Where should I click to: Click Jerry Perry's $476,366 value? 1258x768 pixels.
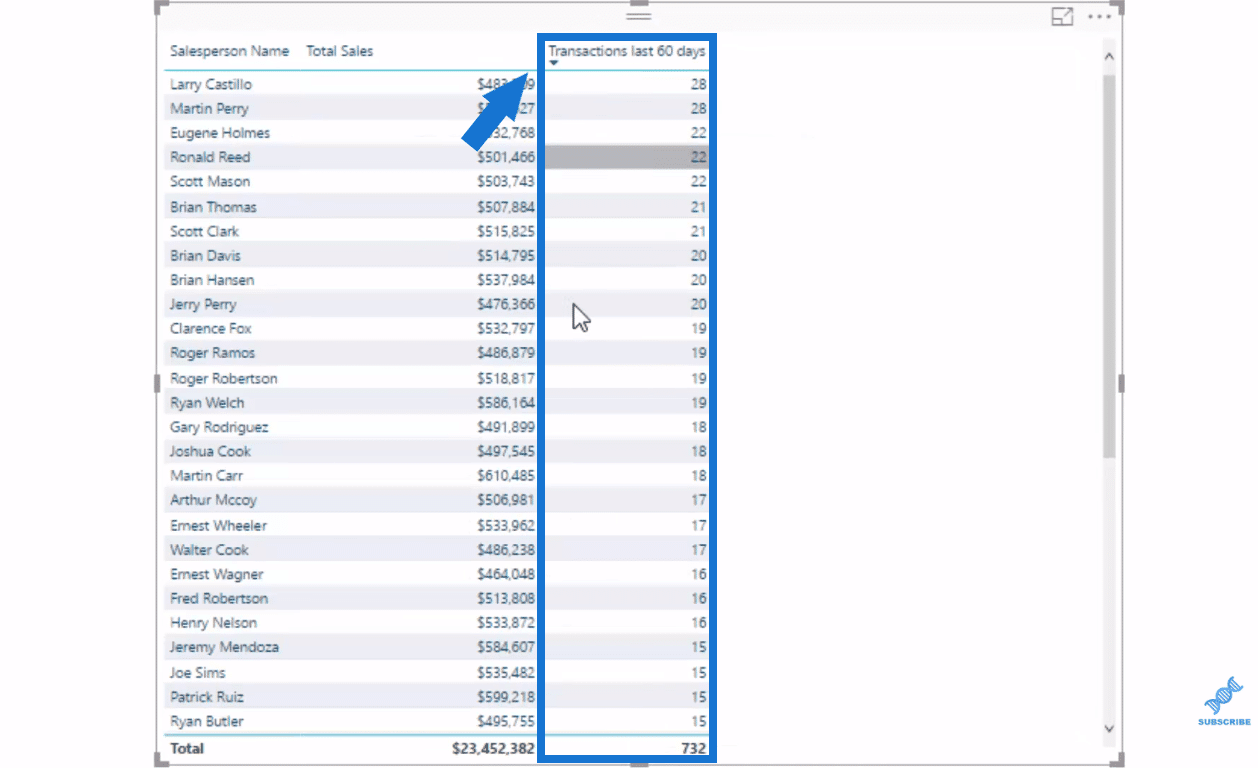[506, 304]
